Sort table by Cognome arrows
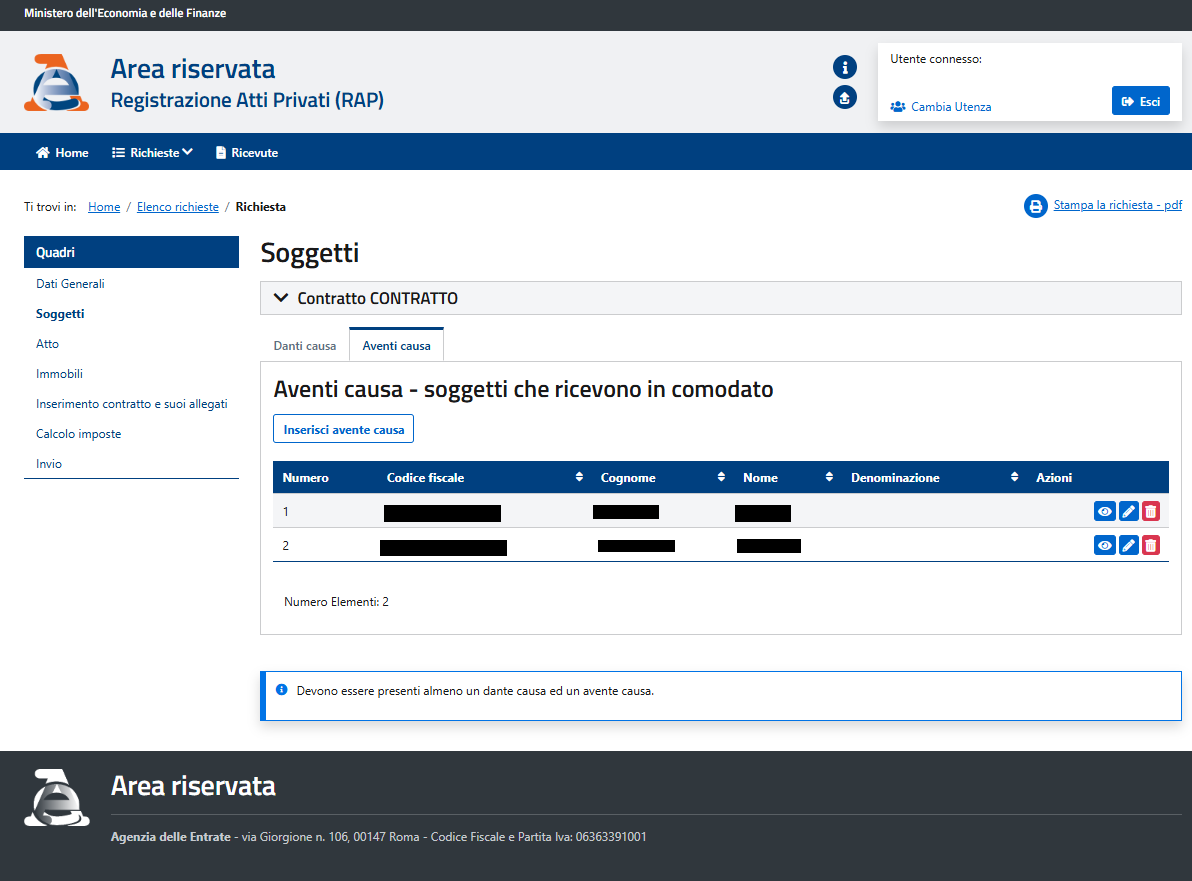Viewport: 1192px width, 881px height. [x=721, y=477]
